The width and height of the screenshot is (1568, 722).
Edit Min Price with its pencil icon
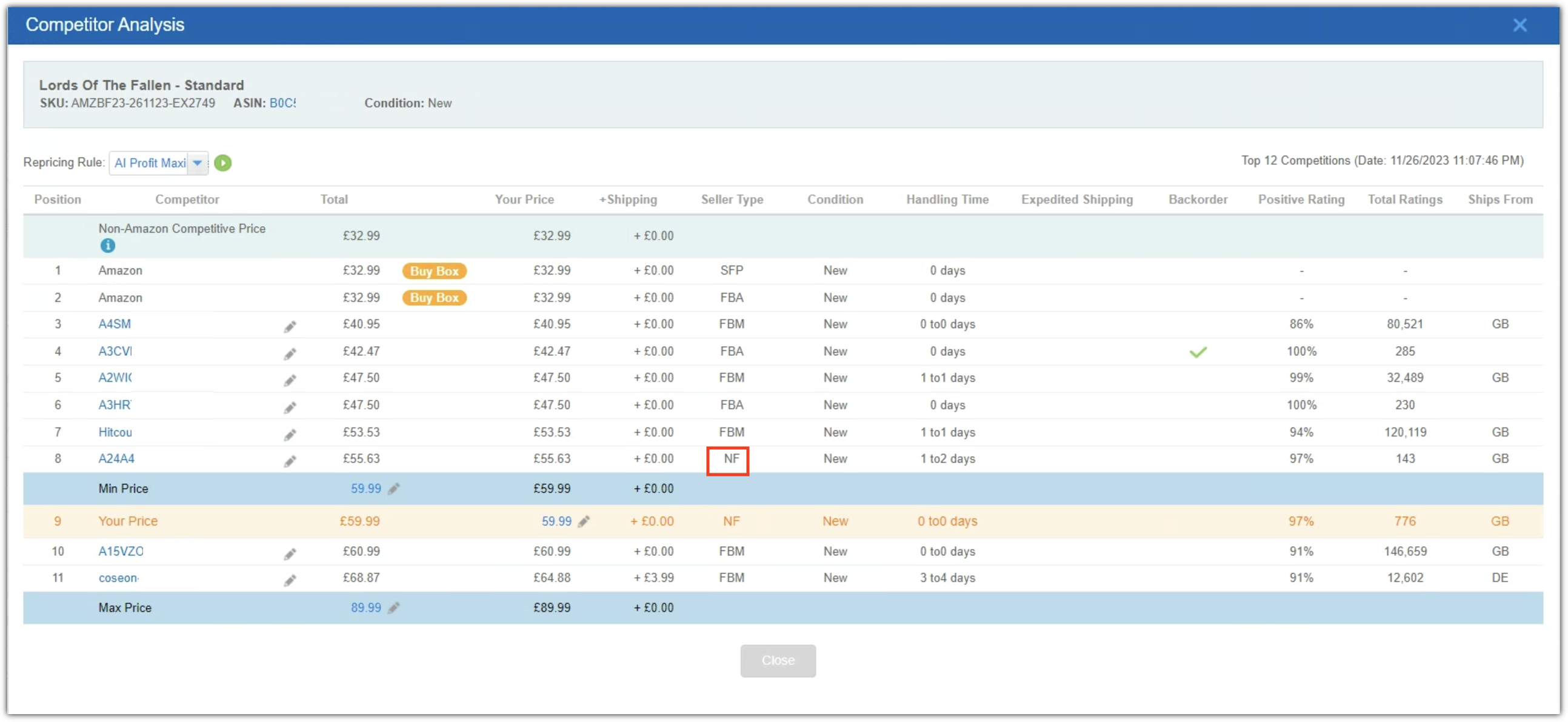(394, 488)
